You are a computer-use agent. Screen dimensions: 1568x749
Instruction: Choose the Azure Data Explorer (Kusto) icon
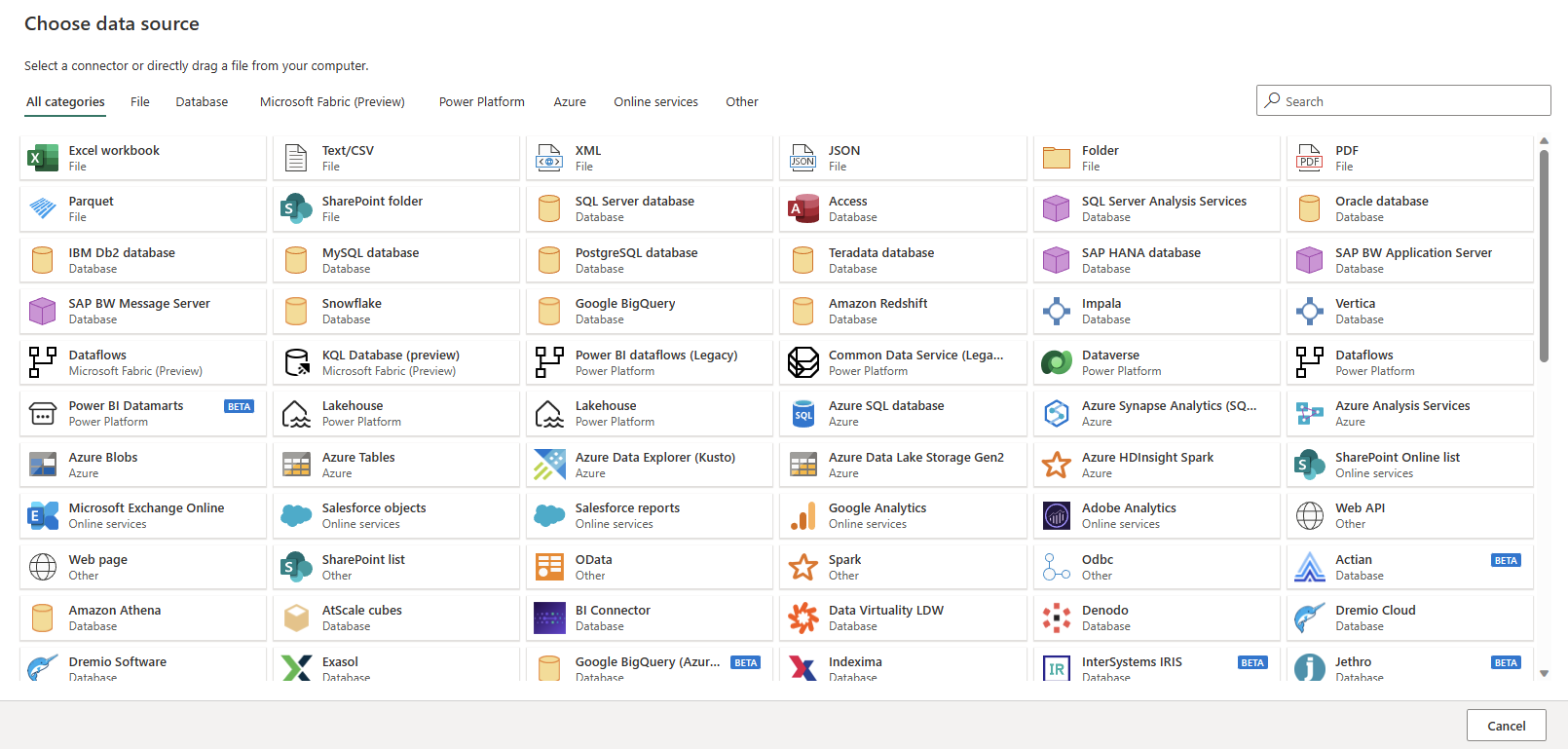[x=549, y=465]
